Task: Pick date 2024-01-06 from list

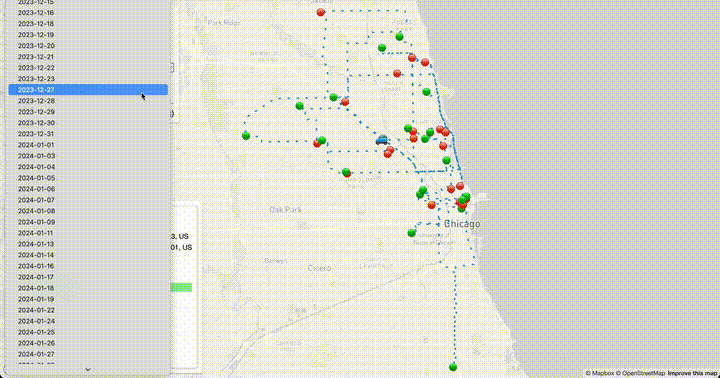Action: [88, 189]
